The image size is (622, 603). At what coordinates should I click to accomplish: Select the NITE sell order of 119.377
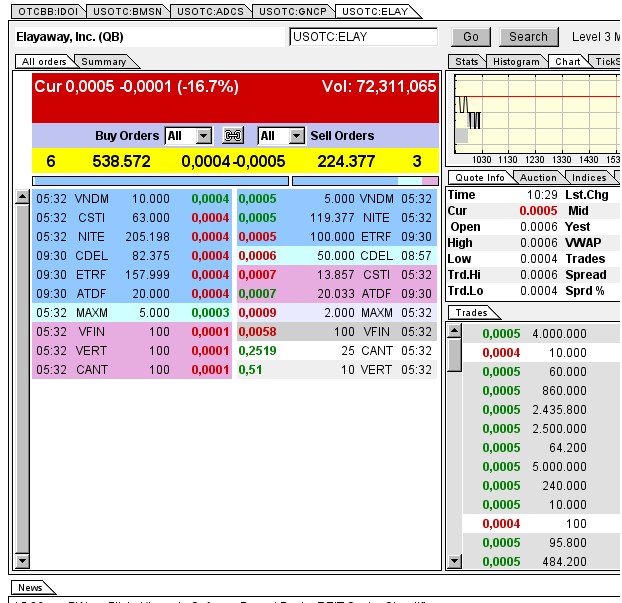point(337,218)
